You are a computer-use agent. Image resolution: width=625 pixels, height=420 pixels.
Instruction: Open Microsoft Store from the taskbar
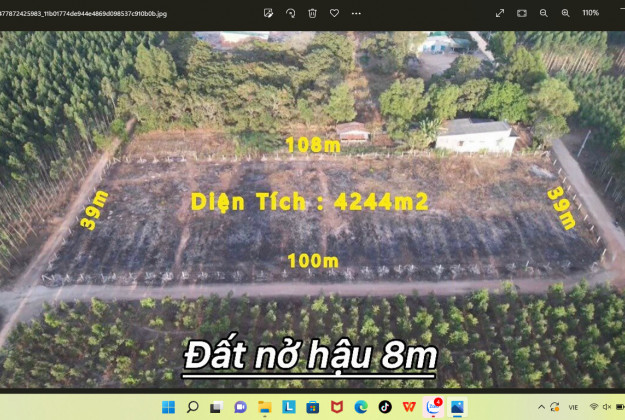pyautogui.click(x=313, y=407)
